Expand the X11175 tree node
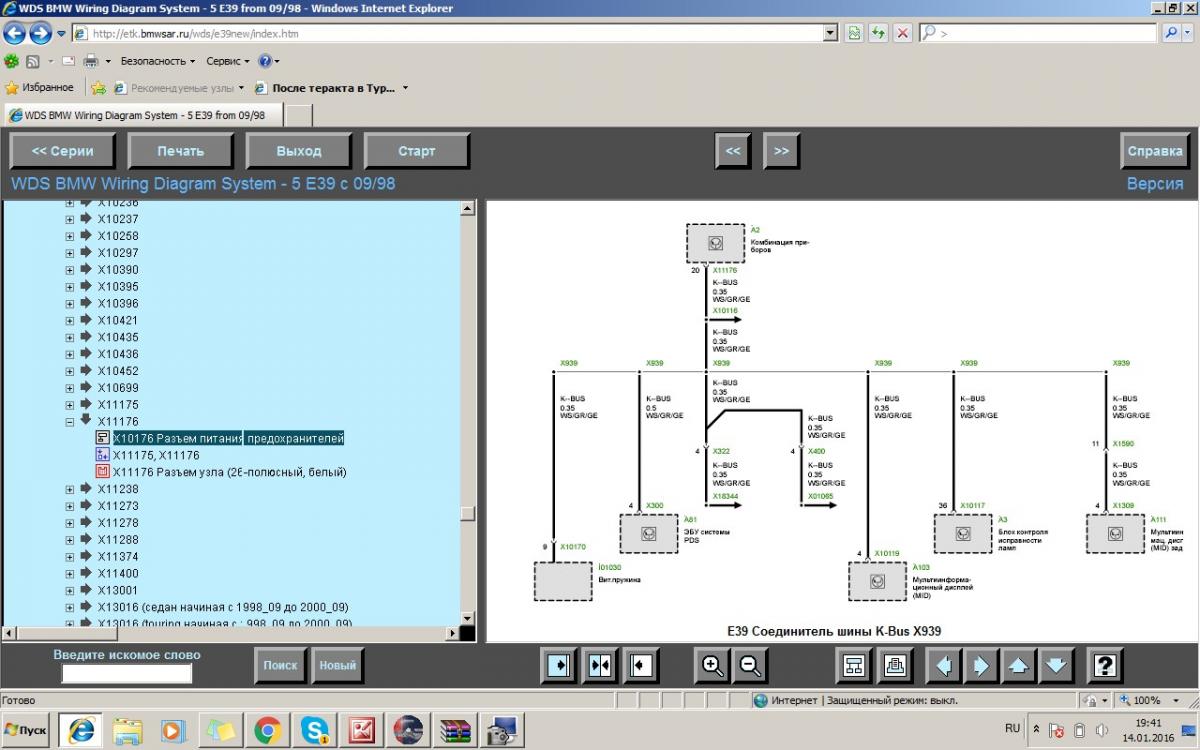 (x=70, y=405)
